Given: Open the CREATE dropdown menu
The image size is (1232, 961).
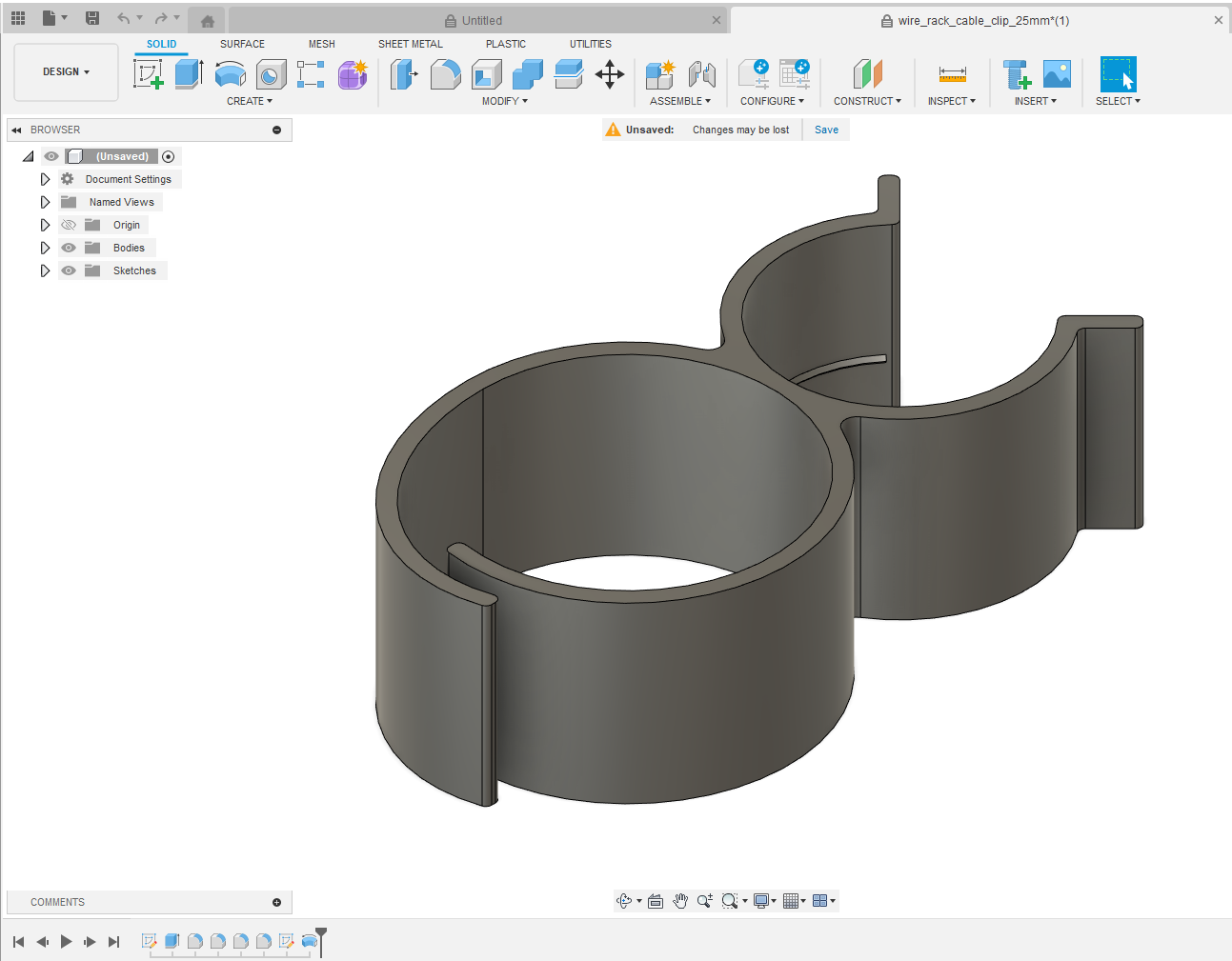Looking at the screenshot, I should (x=250, y=101).
